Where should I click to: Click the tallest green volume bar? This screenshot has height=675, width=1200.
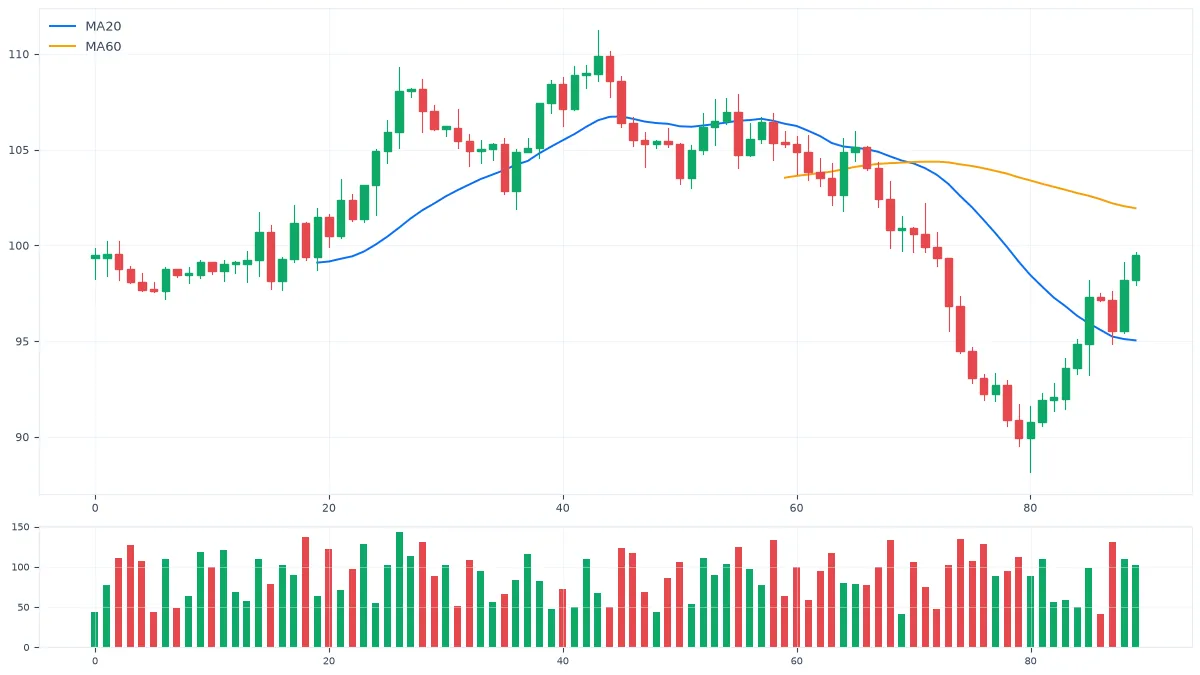(399, 590)
